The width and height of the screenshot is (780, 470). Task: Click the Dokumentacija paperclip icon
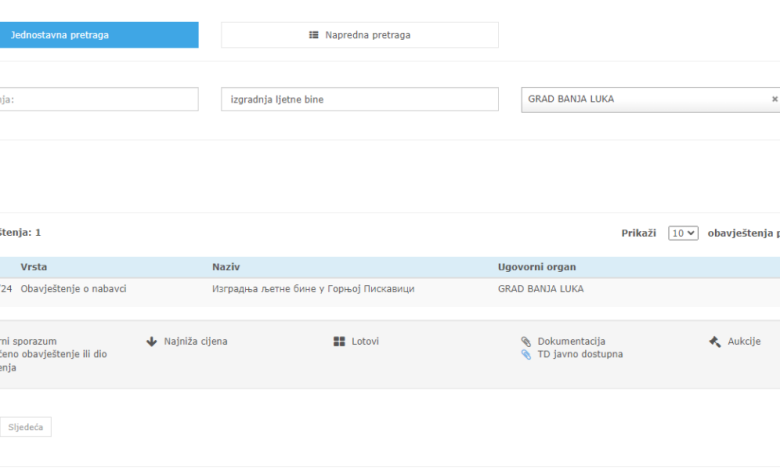526,341
